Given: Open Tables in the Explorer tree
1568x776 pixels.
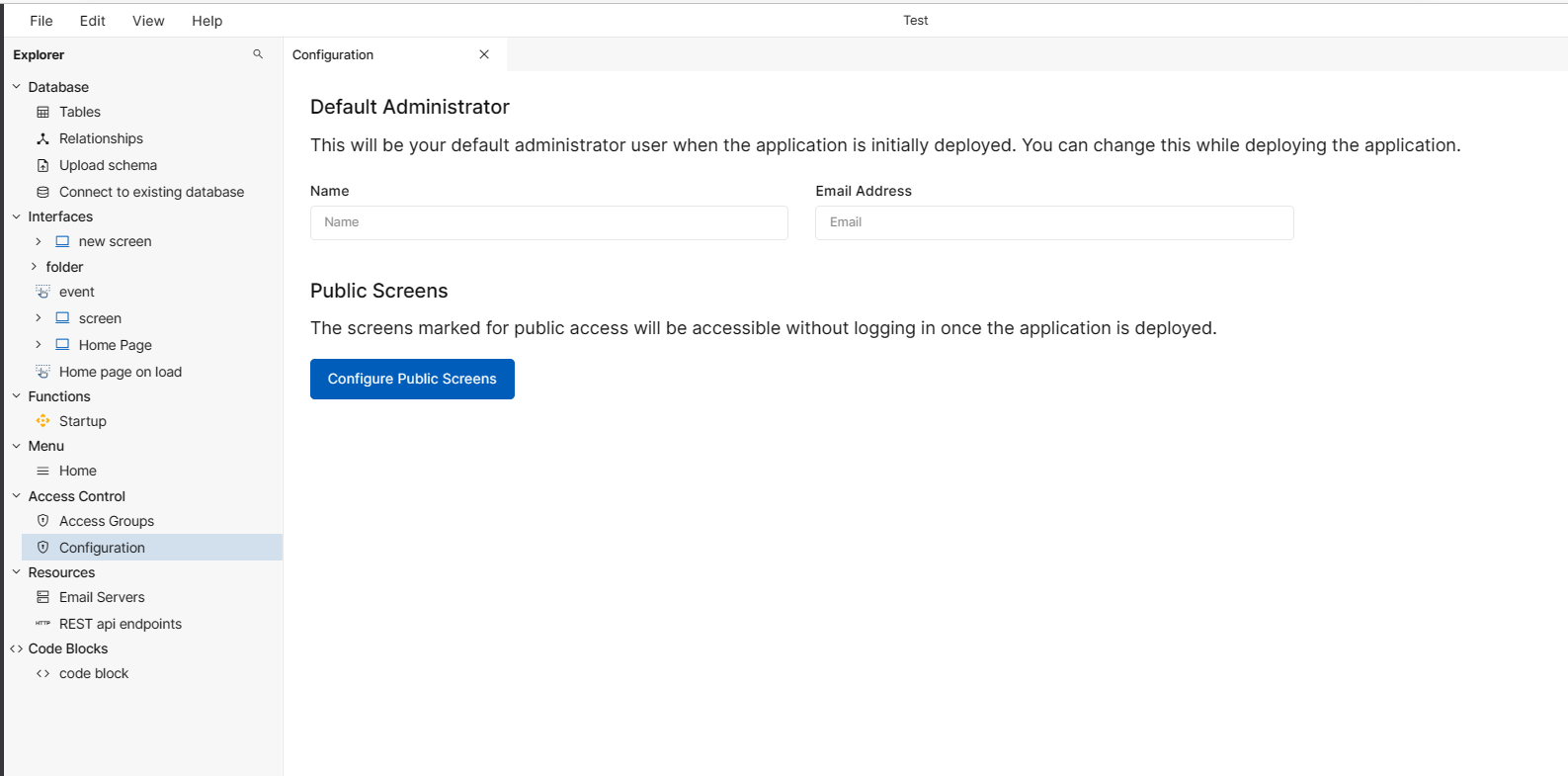Looking at the screenshot, I should coord(80,112).
